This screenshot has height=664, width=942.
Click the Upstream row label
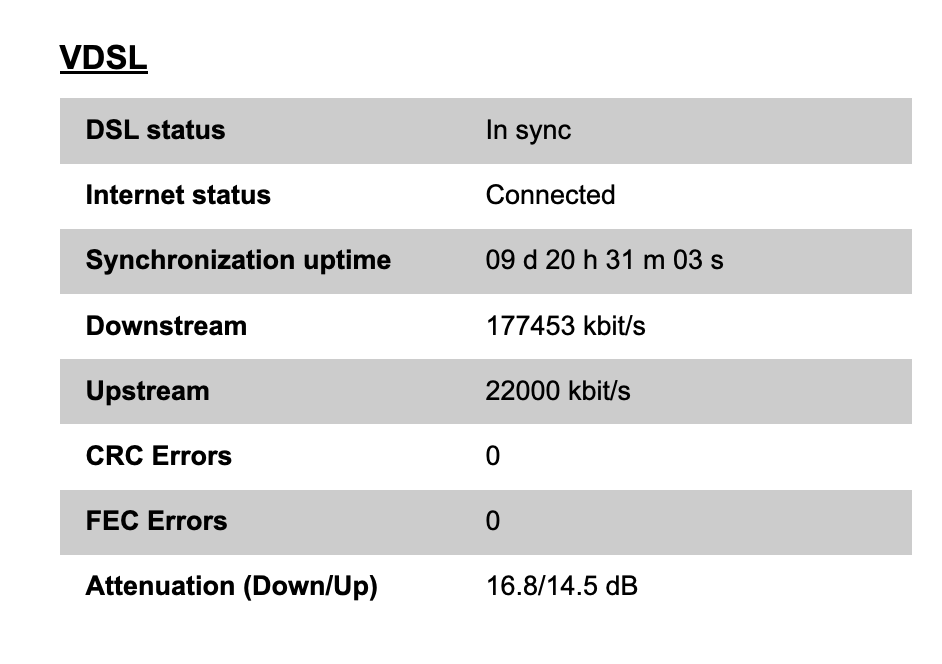click(x=148, y=391)
